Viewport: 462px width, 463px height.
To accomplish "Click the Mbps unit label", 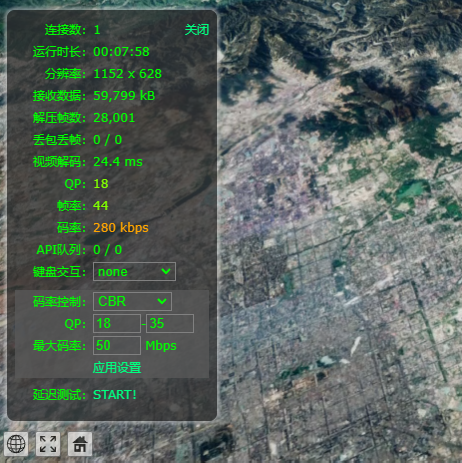I will point(161,346).
